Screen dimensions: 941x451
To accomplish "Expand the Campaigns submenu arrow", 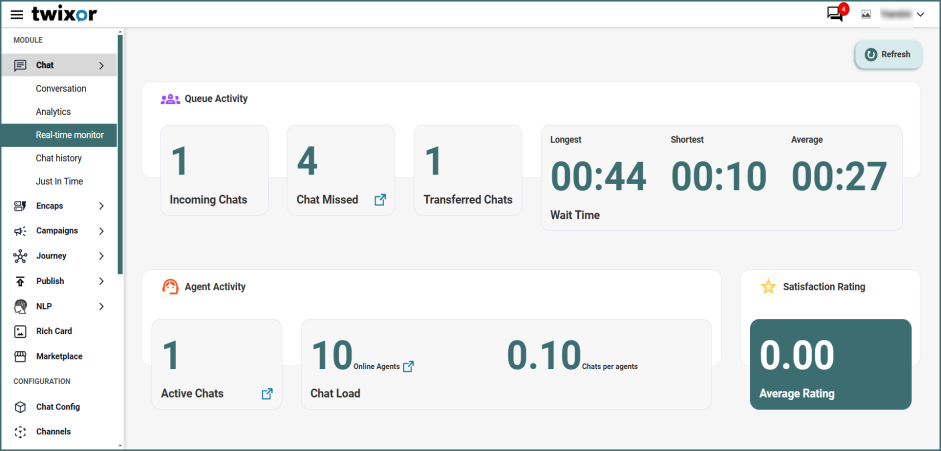I will [101, 231].
